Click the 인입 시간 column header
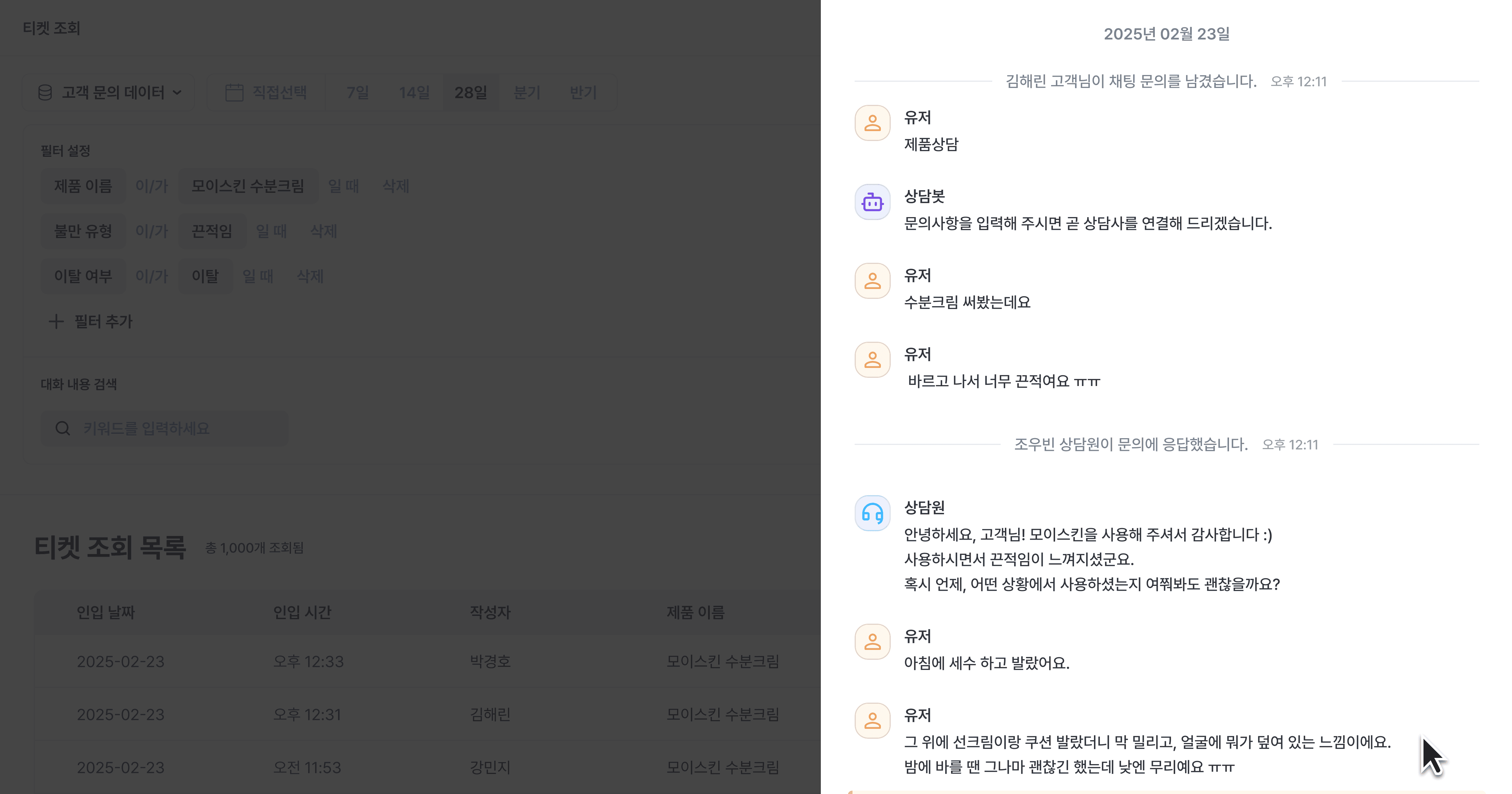 pyautogui.click(x=302, y=612)
